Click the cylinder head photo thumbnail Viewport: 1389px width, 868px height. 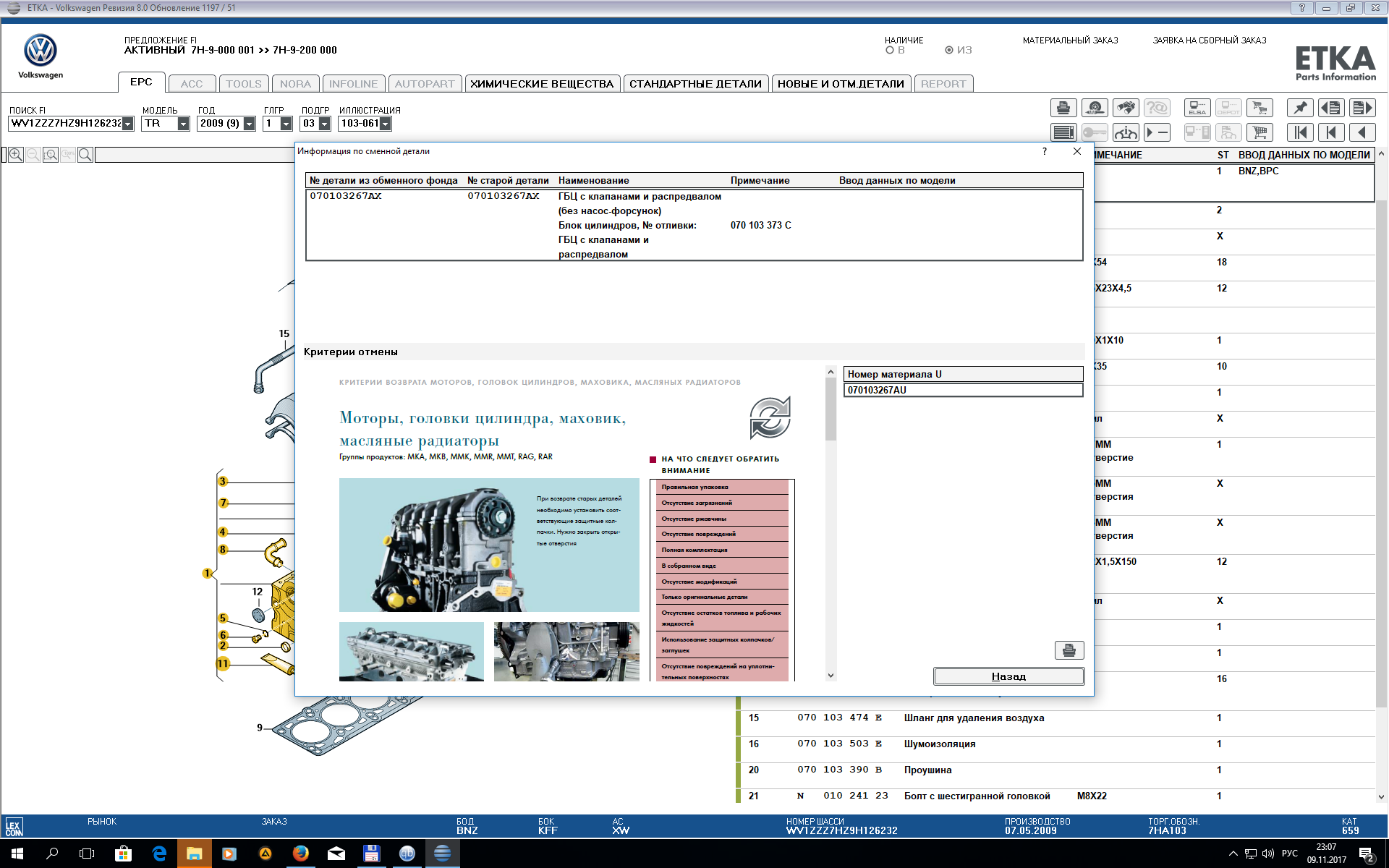coord(412,652)
